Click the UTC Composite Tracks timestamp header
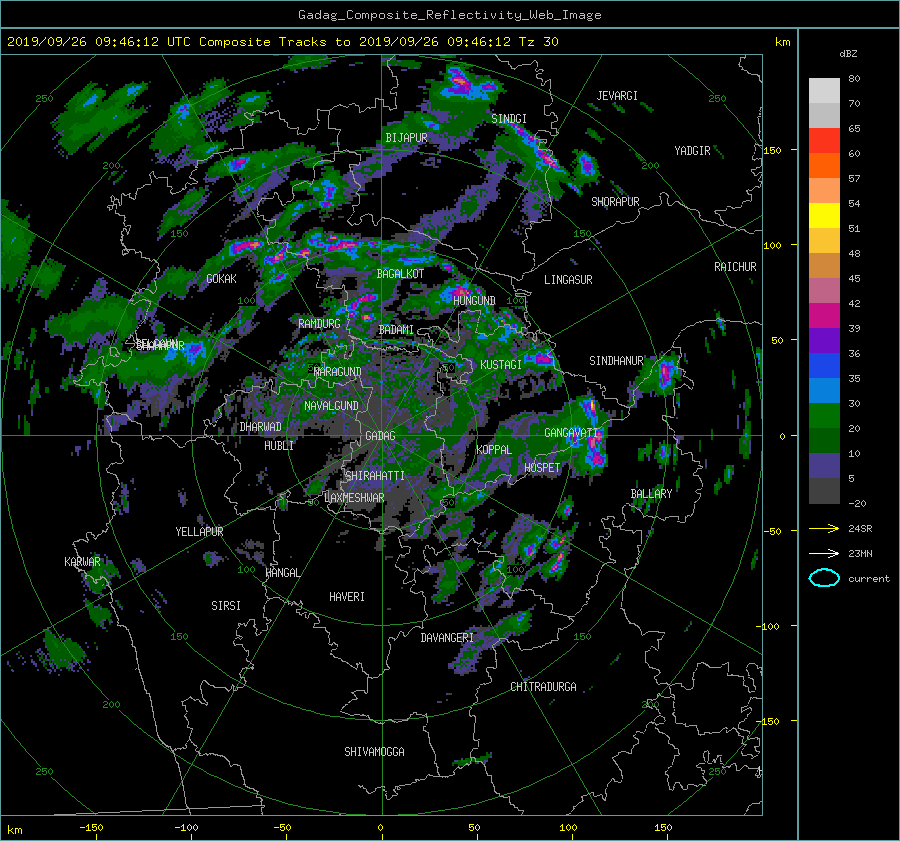This screenshot has height=841, width=900. click(282, 42)
